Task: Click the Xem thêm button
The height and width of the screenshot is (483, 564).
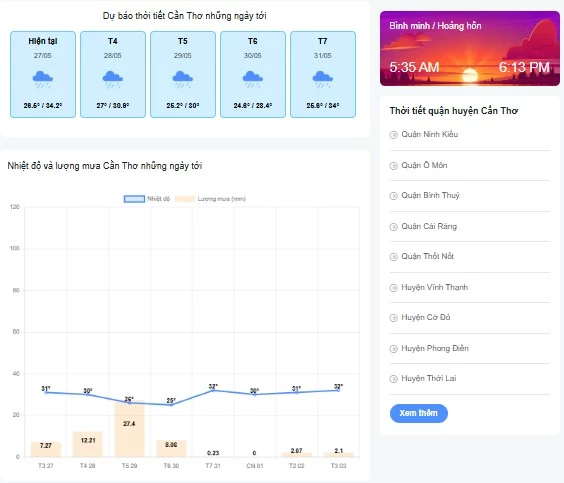Action: [419, 413]
